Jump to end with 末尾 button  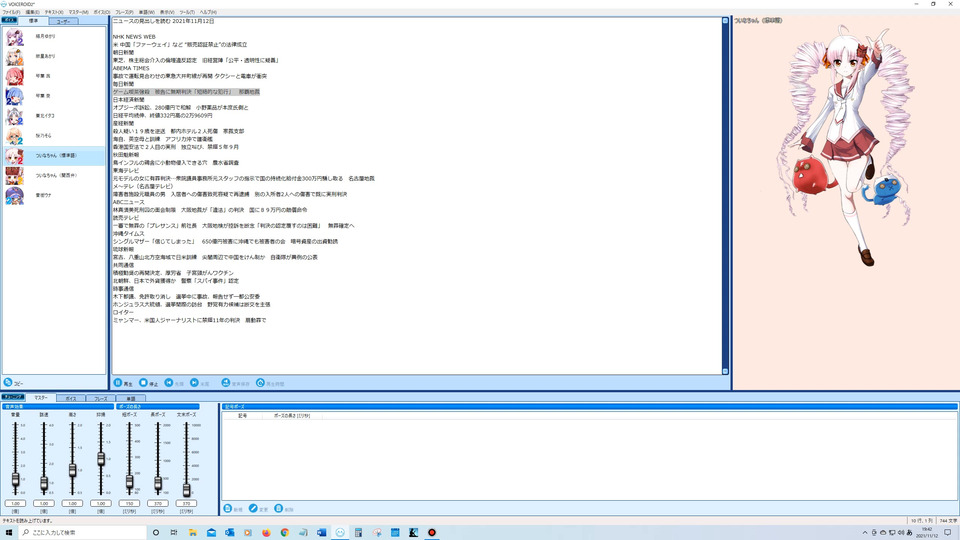[200, 383]
